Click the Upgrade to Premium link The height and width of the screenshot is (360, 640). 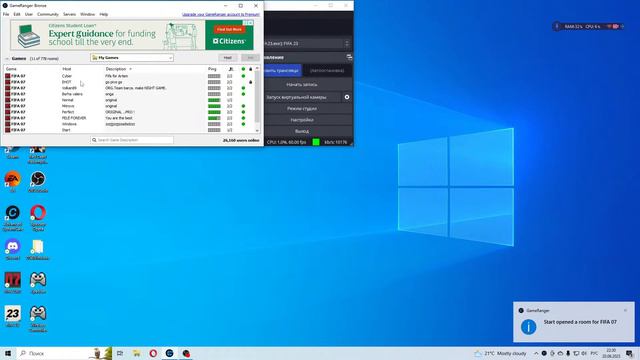221,14
